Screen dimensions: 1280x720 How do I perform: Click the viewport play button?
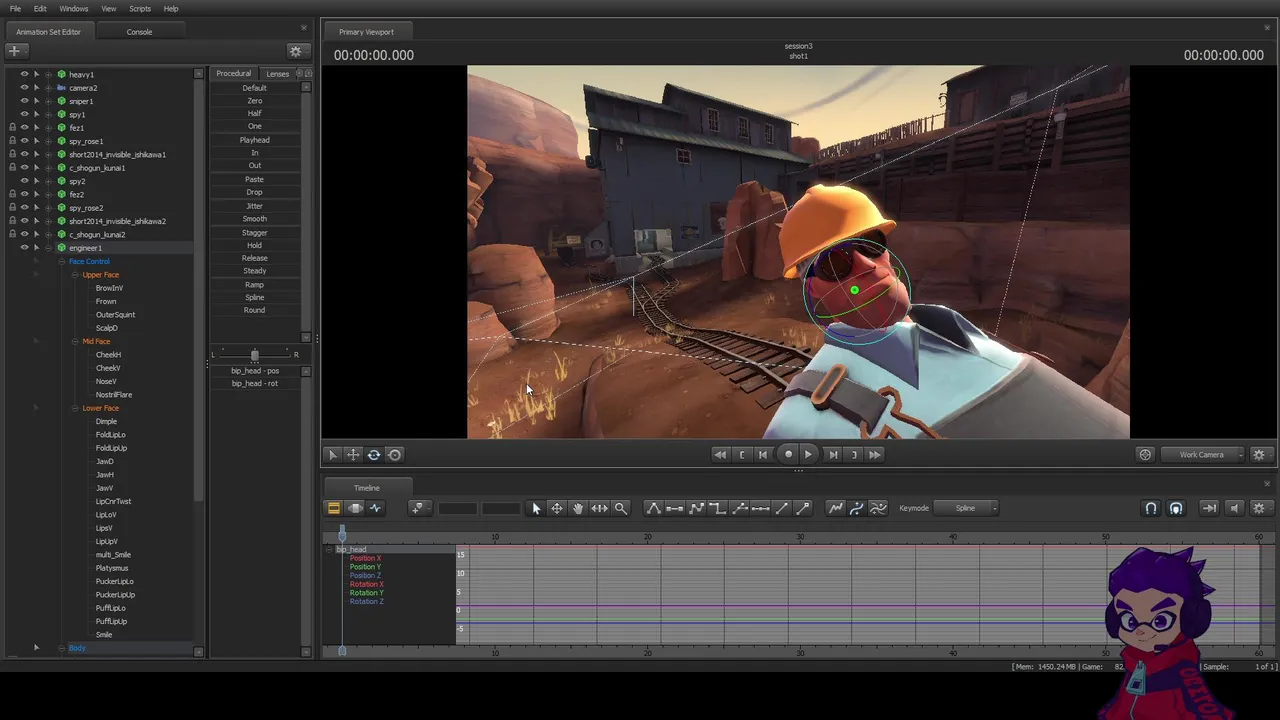click(809, 454)
